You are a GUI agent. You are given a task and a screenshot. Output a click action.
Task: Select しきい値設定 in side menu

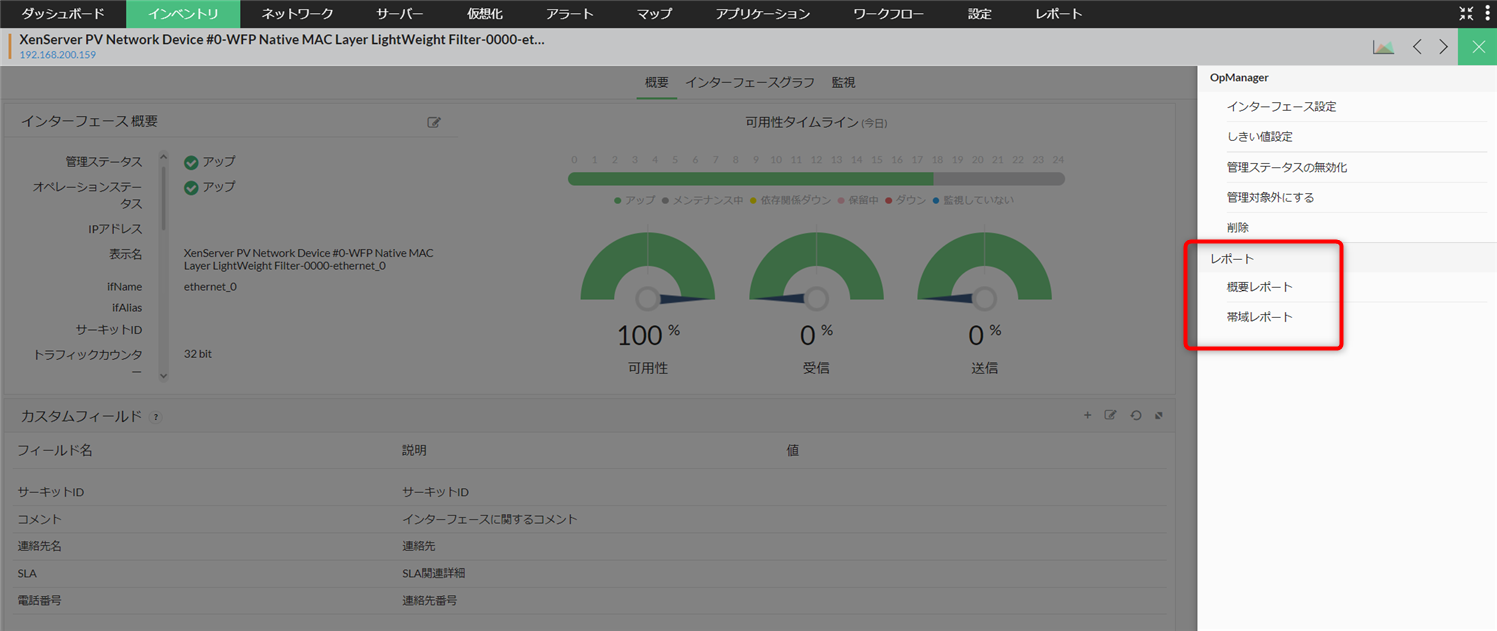click(1259, 137)
